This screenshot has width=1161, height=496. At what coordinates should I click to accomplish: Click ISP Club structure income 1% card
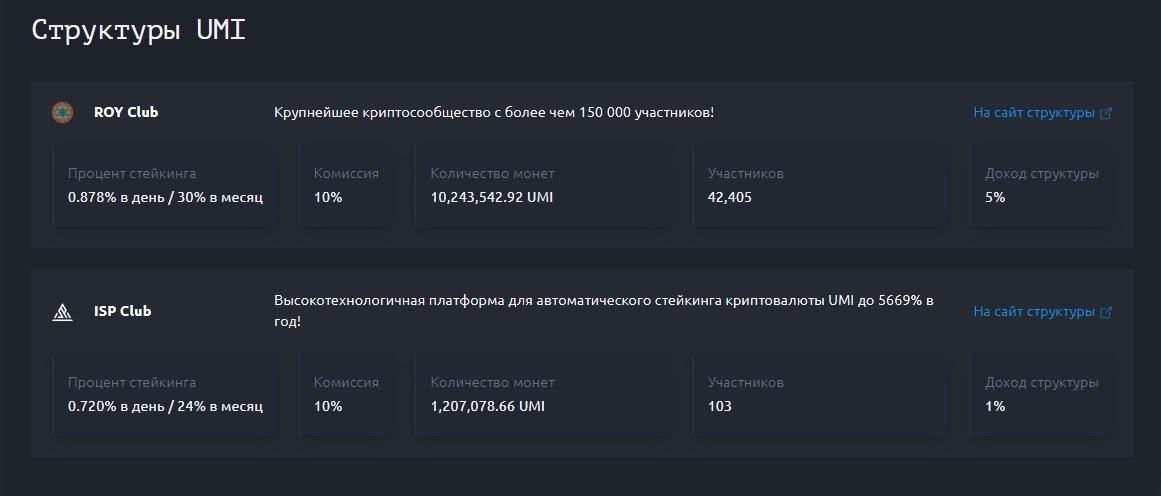[1041, 395]
